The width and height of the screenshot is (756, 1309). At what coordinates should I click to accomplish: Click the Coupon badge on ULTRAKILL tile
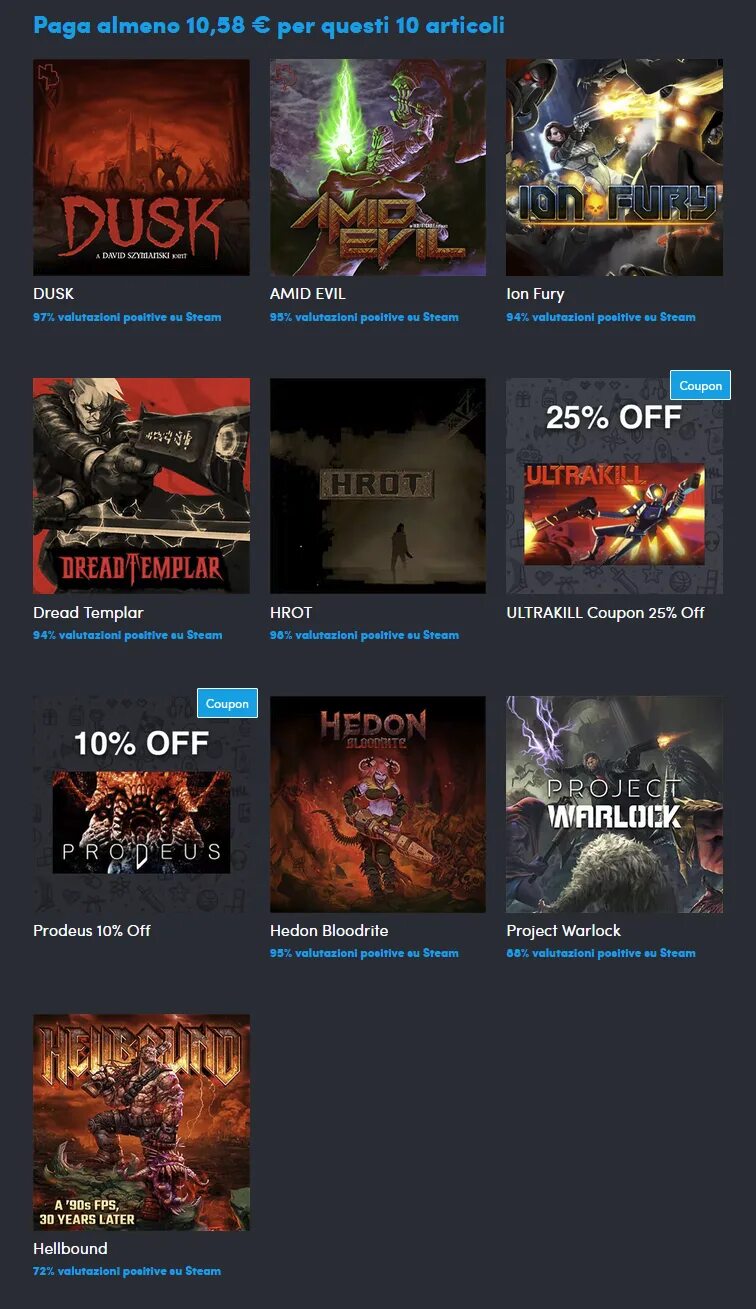[x=700, y=385]
